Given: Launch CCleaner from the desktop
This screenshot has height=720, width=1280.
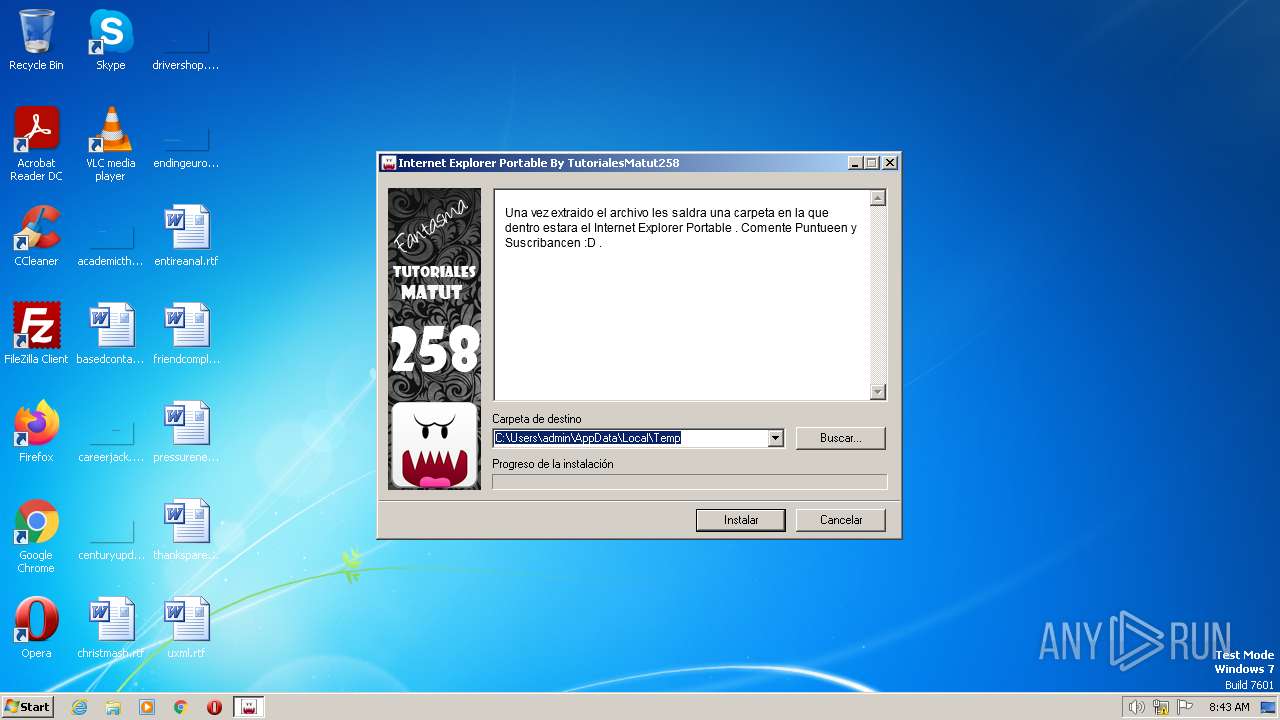Looking at the screenshot, I should tap(36, 236).
